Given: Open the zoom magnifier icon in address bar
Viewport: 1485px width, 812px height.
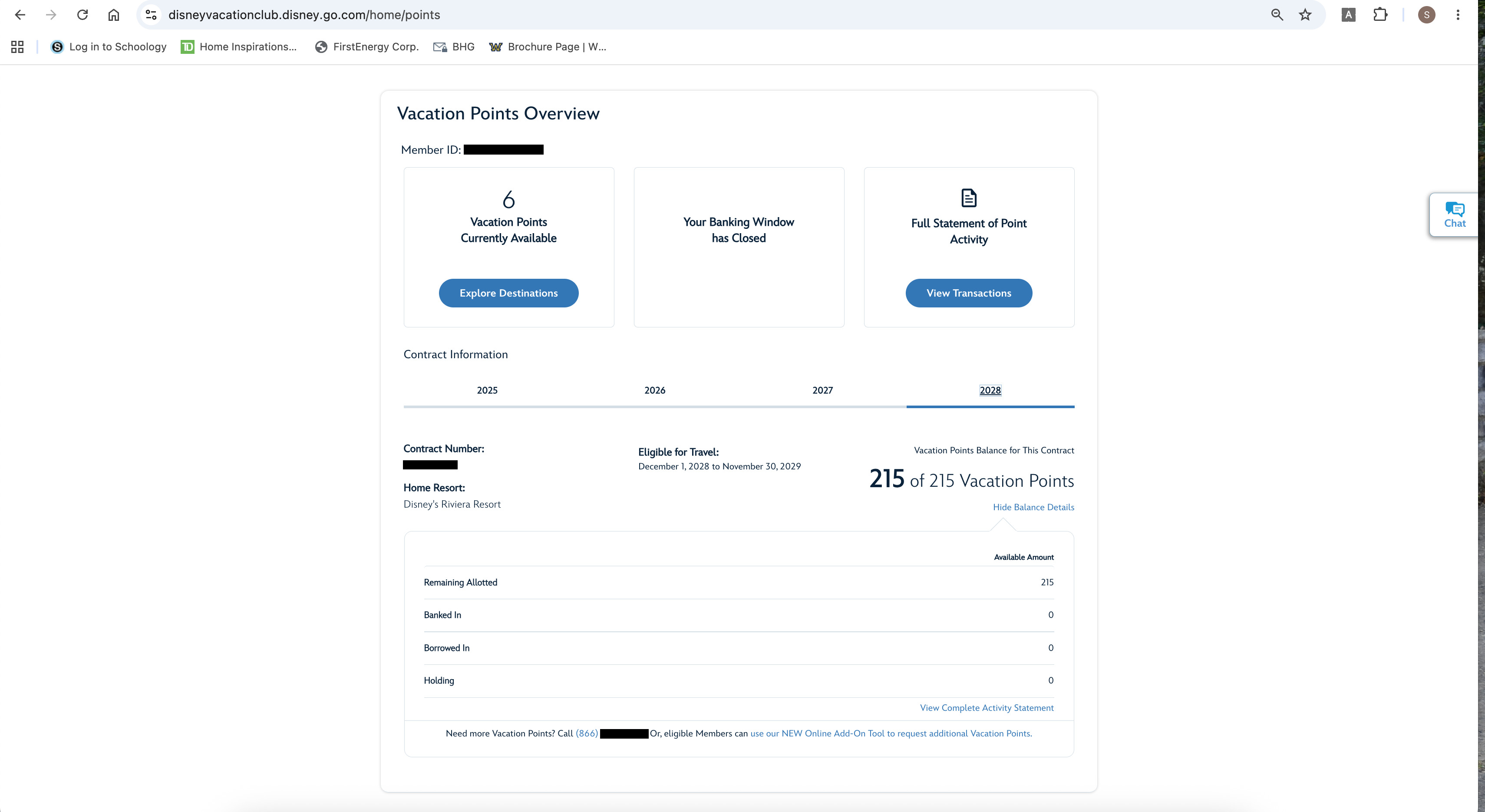Looking at the screenshot, I should [x=1277, y=15].
